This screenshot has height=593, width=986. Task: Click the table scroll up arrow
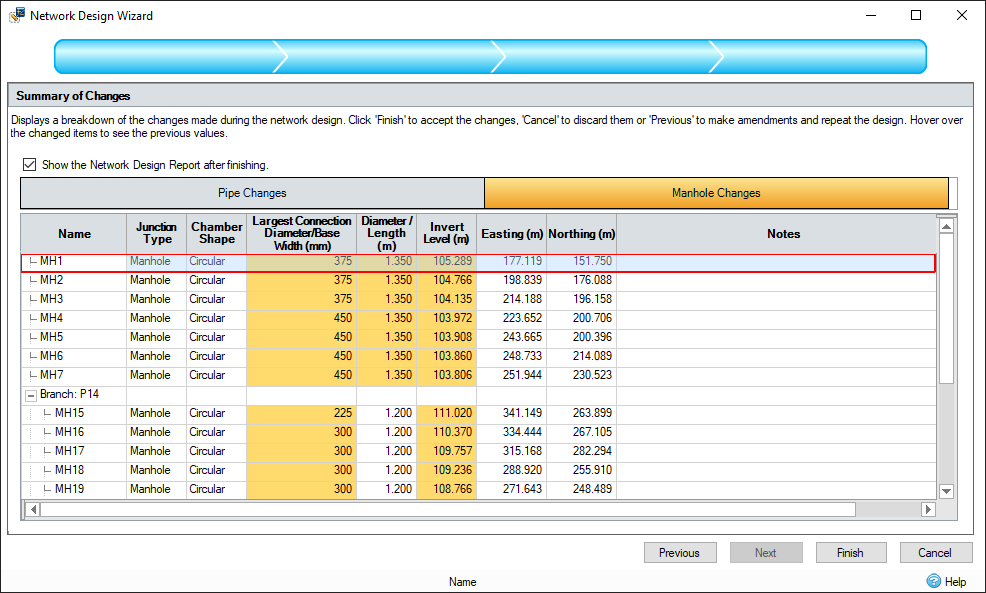[x=946, y=226]
